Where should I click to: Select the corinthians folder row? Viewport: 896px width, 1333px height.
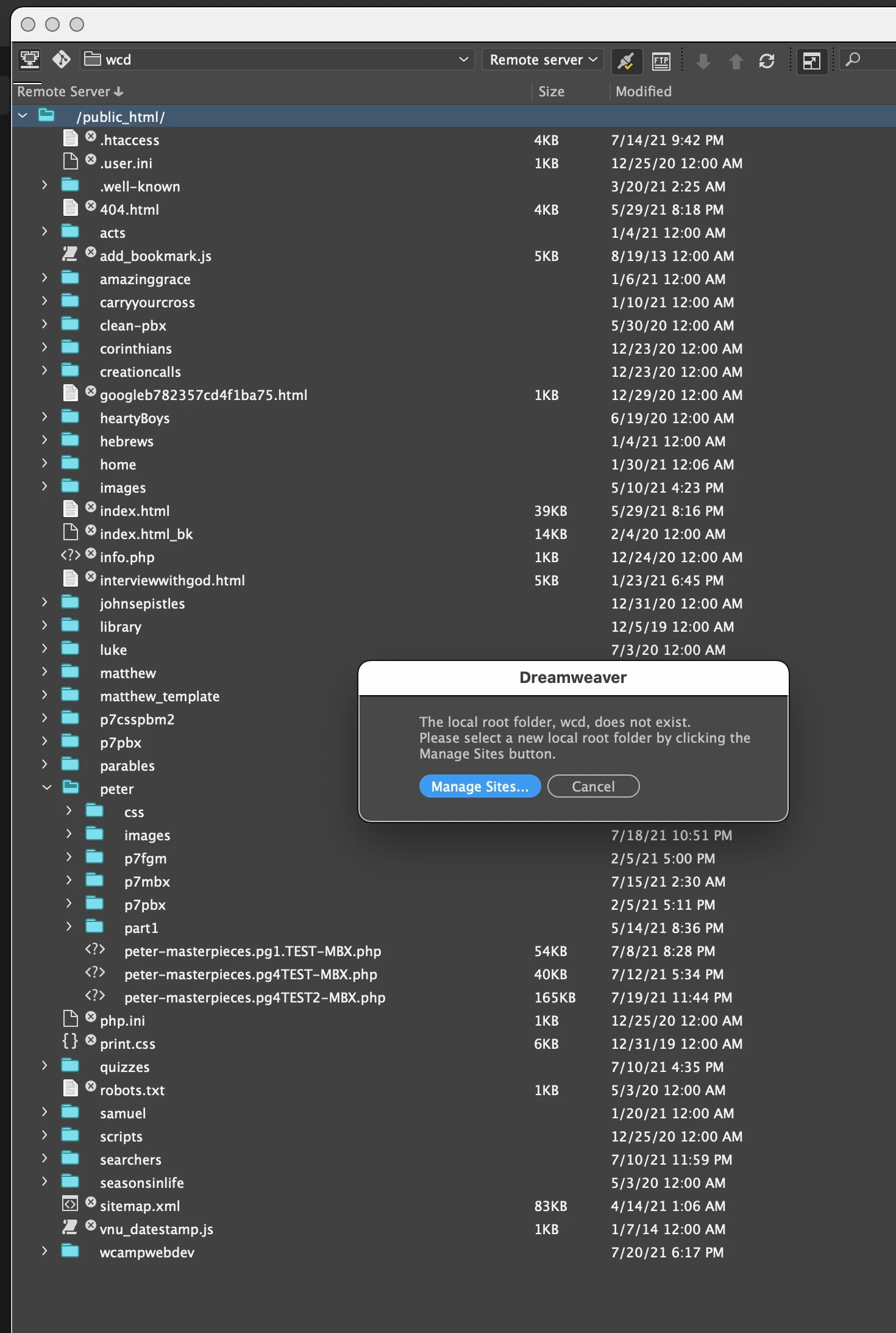(x=453, y=349)
